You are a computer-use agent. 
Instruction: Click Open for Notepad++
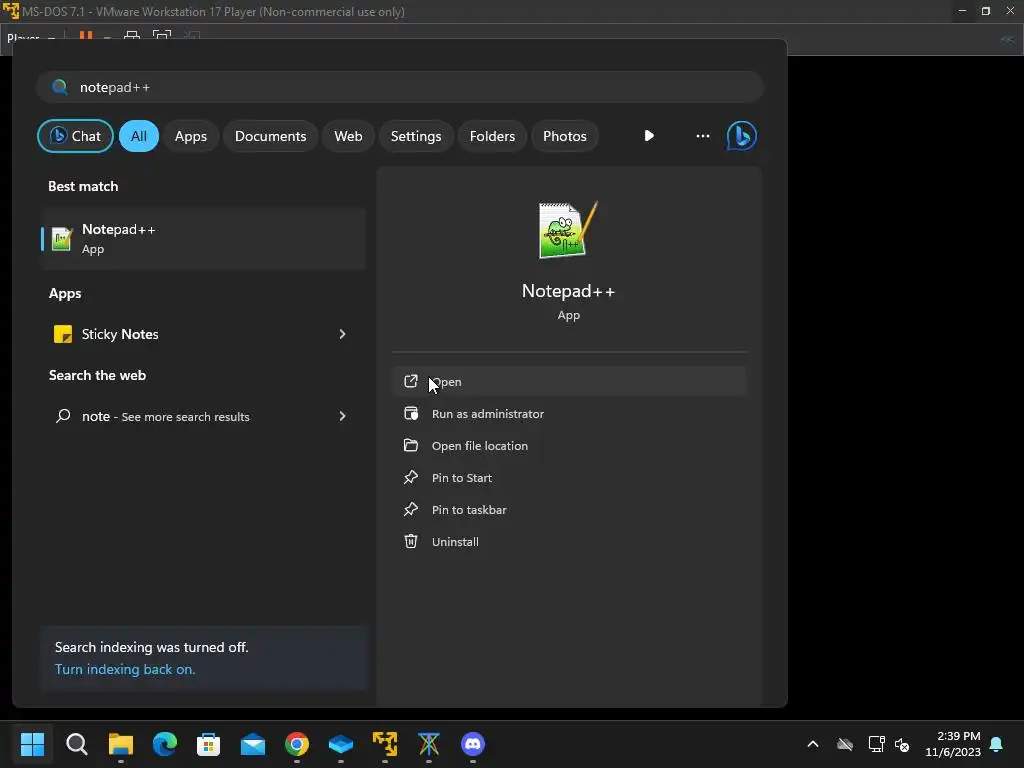tap(569, 381)
